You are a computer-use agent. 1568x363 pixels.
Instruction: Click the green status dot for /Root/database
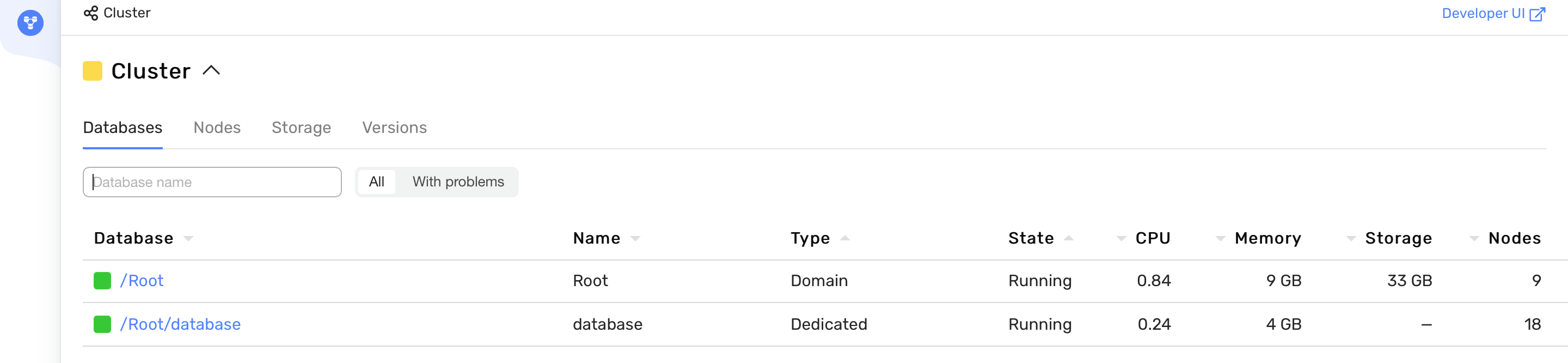[x=101, y=324]
